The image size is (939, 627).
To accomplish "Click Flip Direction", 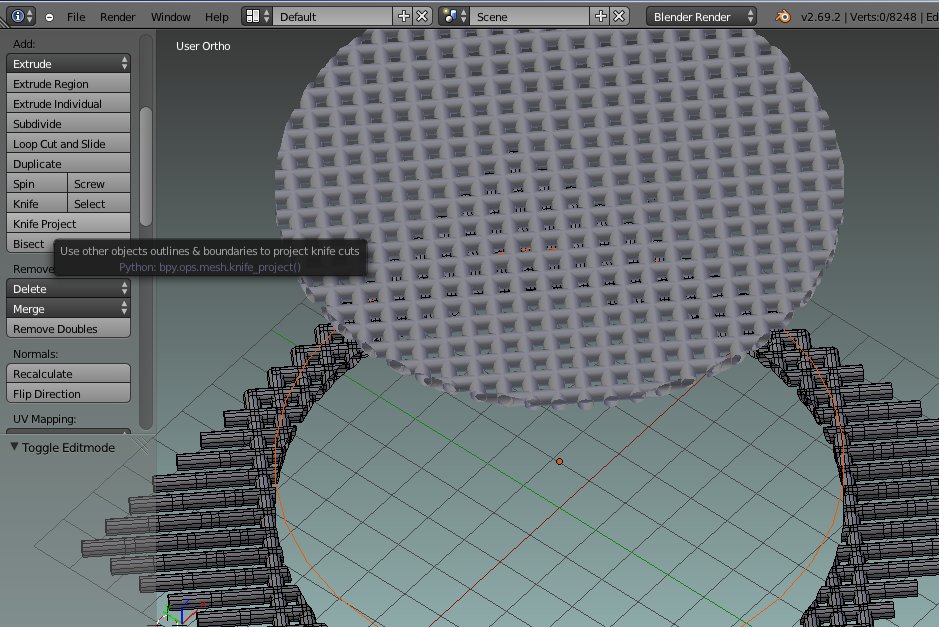I will point(68,394).
